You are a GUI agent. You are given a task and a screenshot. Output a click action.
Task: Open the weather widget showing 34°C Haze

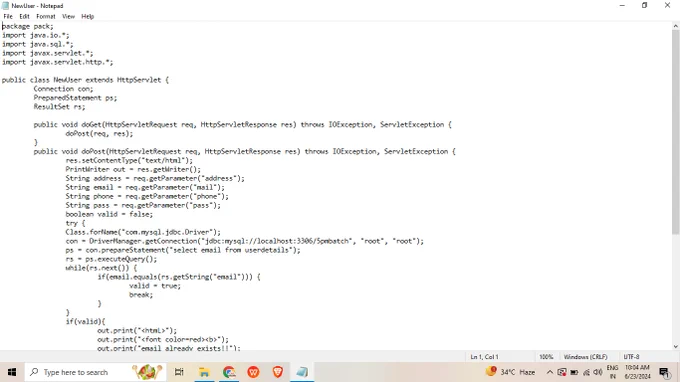(511, 372)
